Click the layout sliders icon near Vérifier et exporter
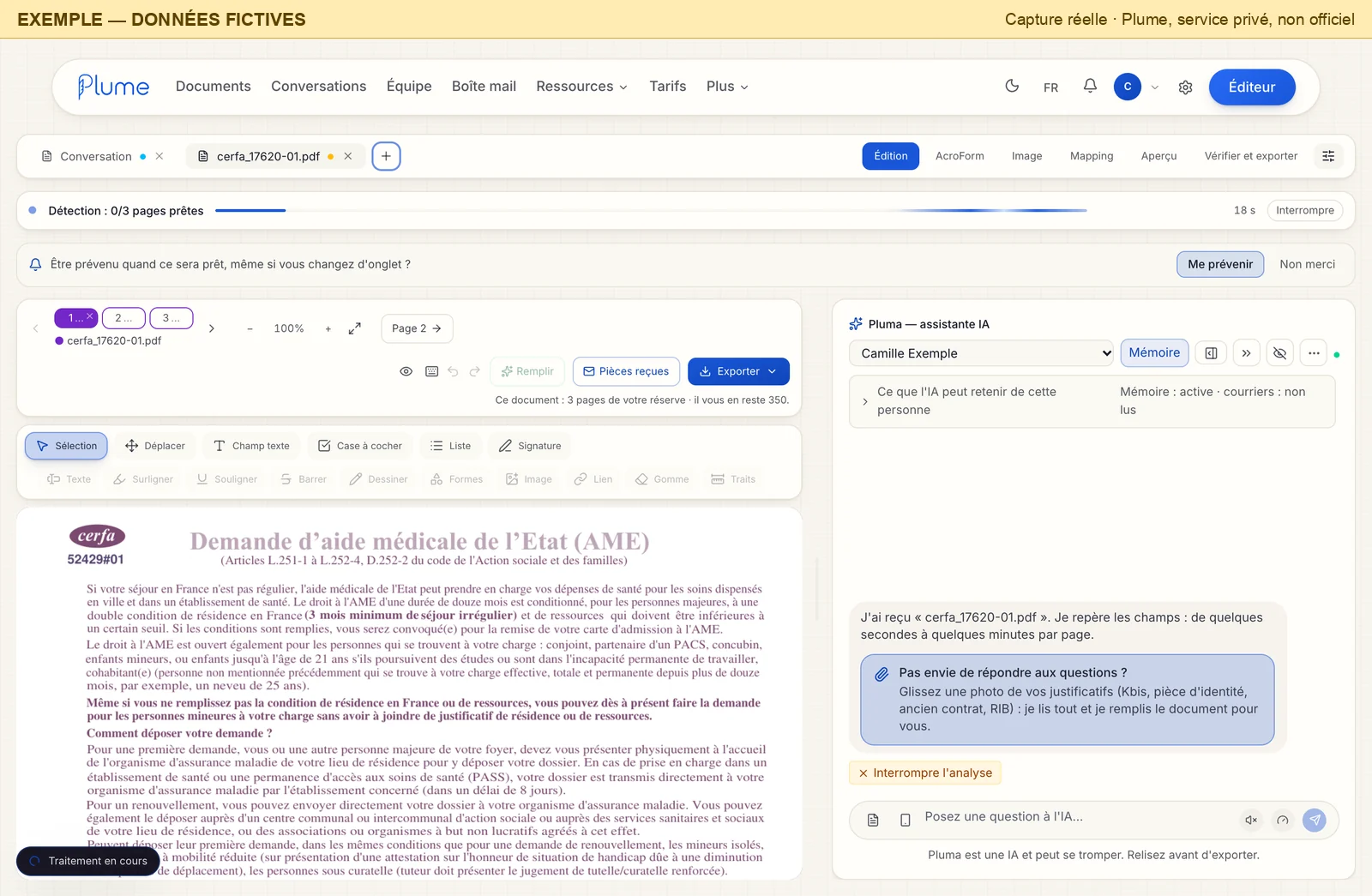The height and width of the screenshot is (896, 1372). 1328,156
